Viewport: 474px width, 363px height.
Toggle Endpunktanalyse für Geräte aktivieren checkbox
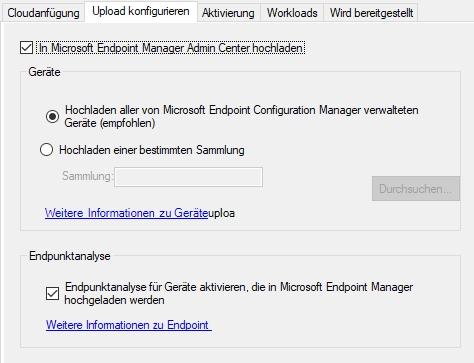coord(52,294)
